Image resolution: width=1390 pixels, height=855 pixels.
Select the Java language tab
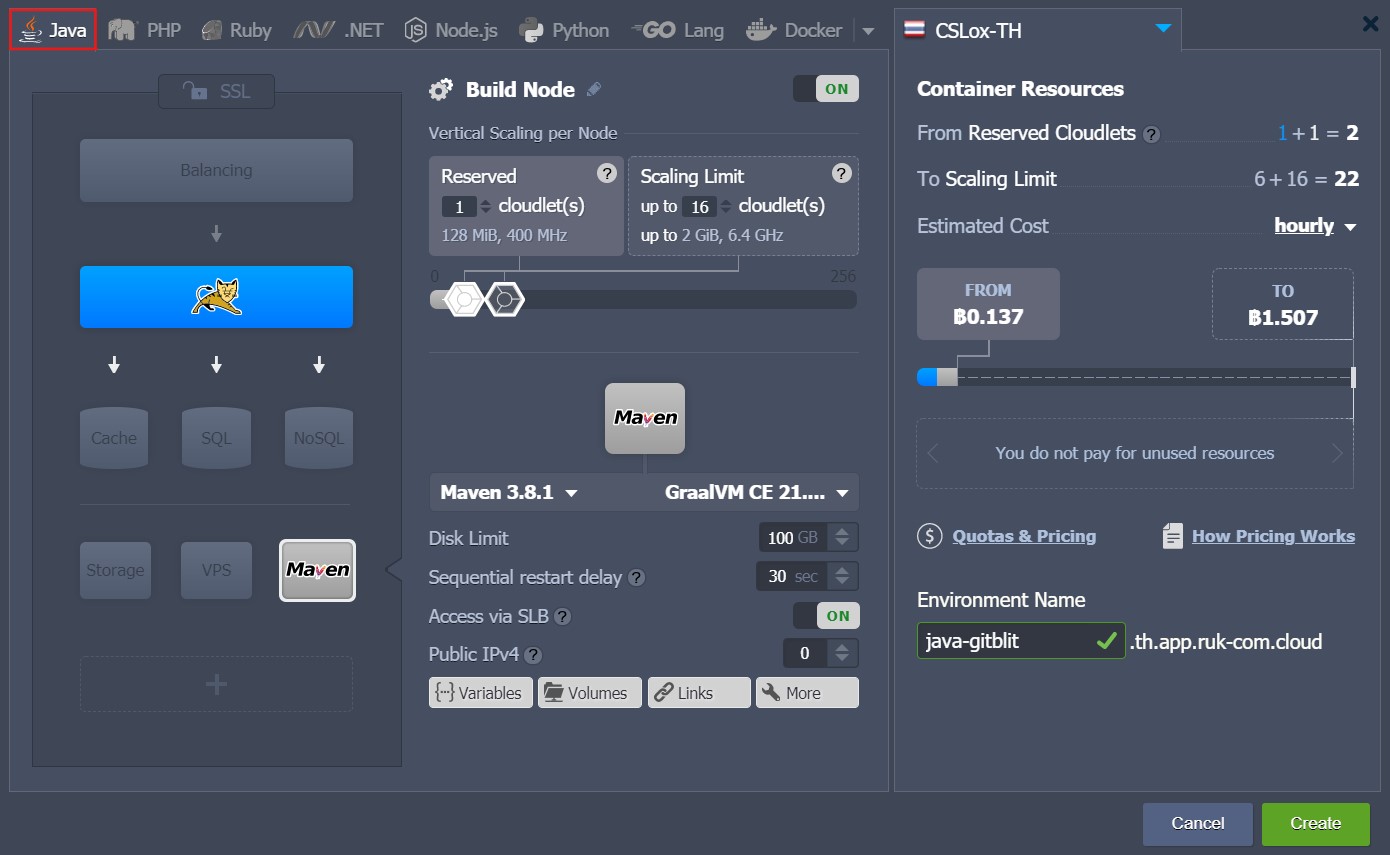(x=54, y=30)
